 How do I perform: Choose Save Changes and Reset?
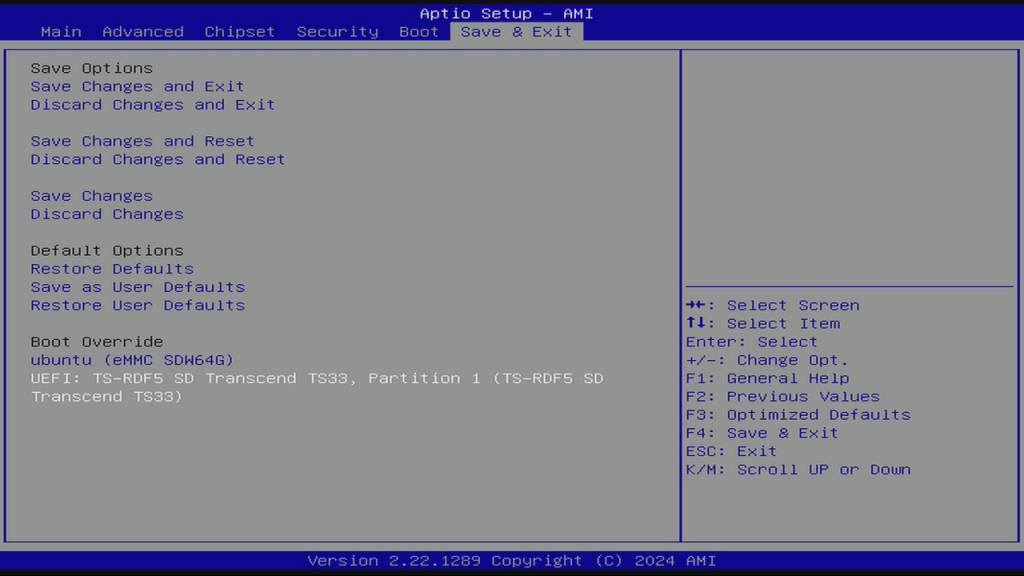pos(142,141)
